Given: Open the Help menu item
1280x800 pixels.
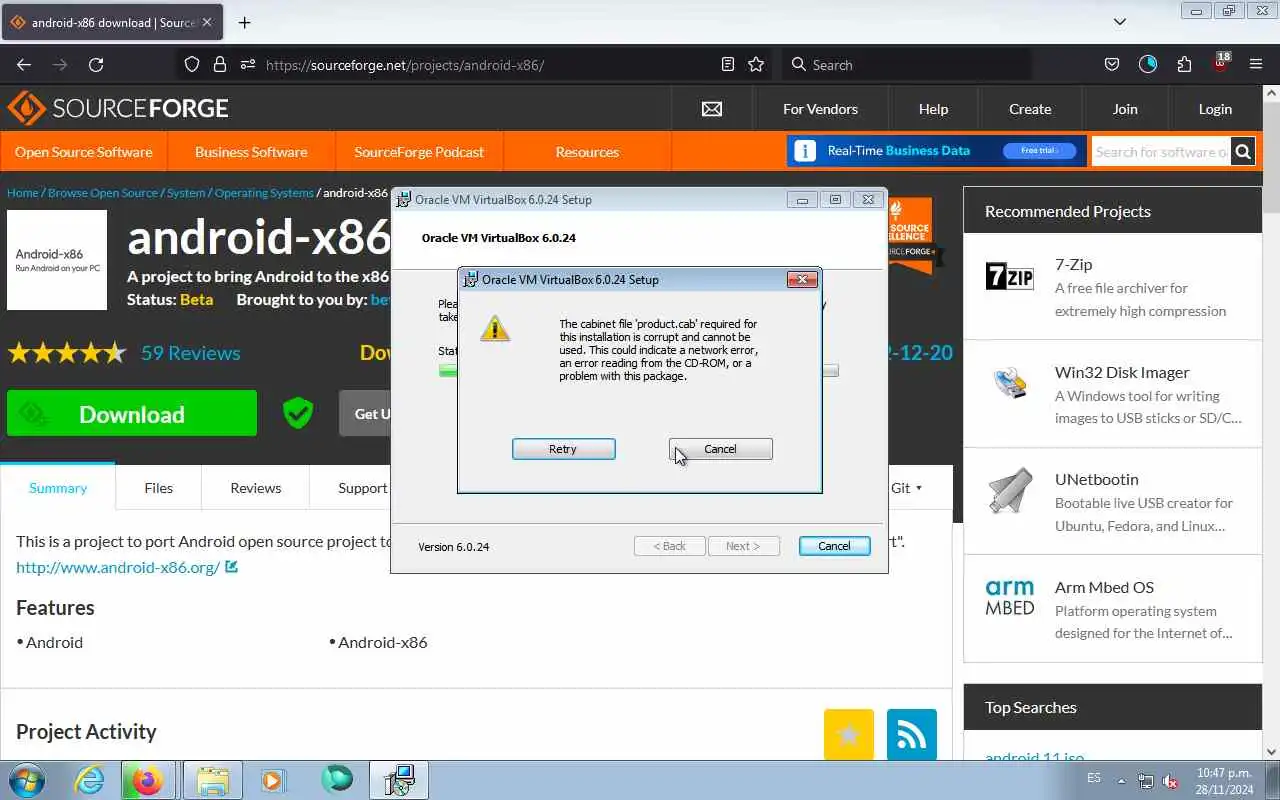Looking at the screenshot, I should (x=933, y=109).
